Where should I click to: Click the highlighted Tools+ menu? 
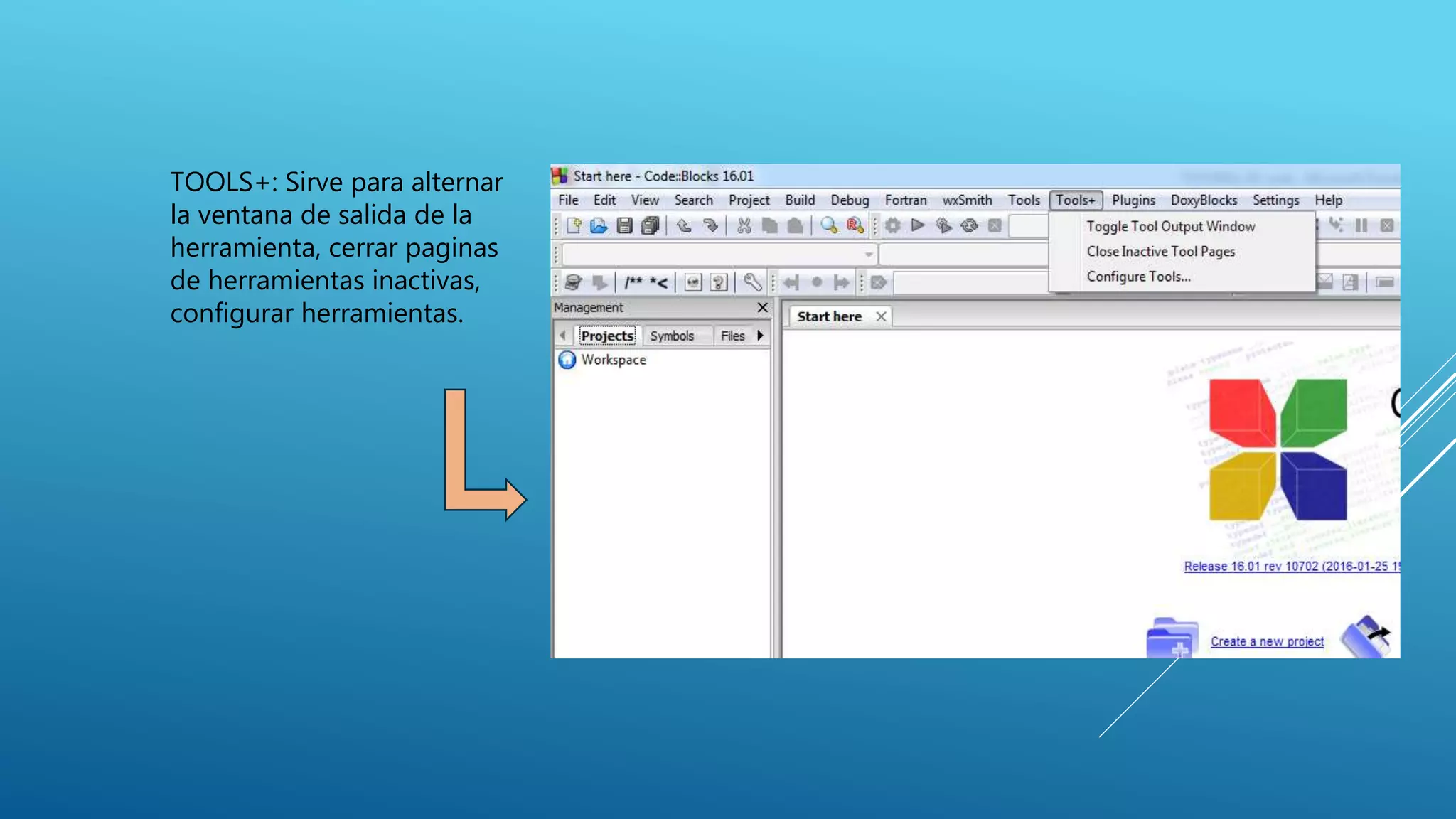1076,200
